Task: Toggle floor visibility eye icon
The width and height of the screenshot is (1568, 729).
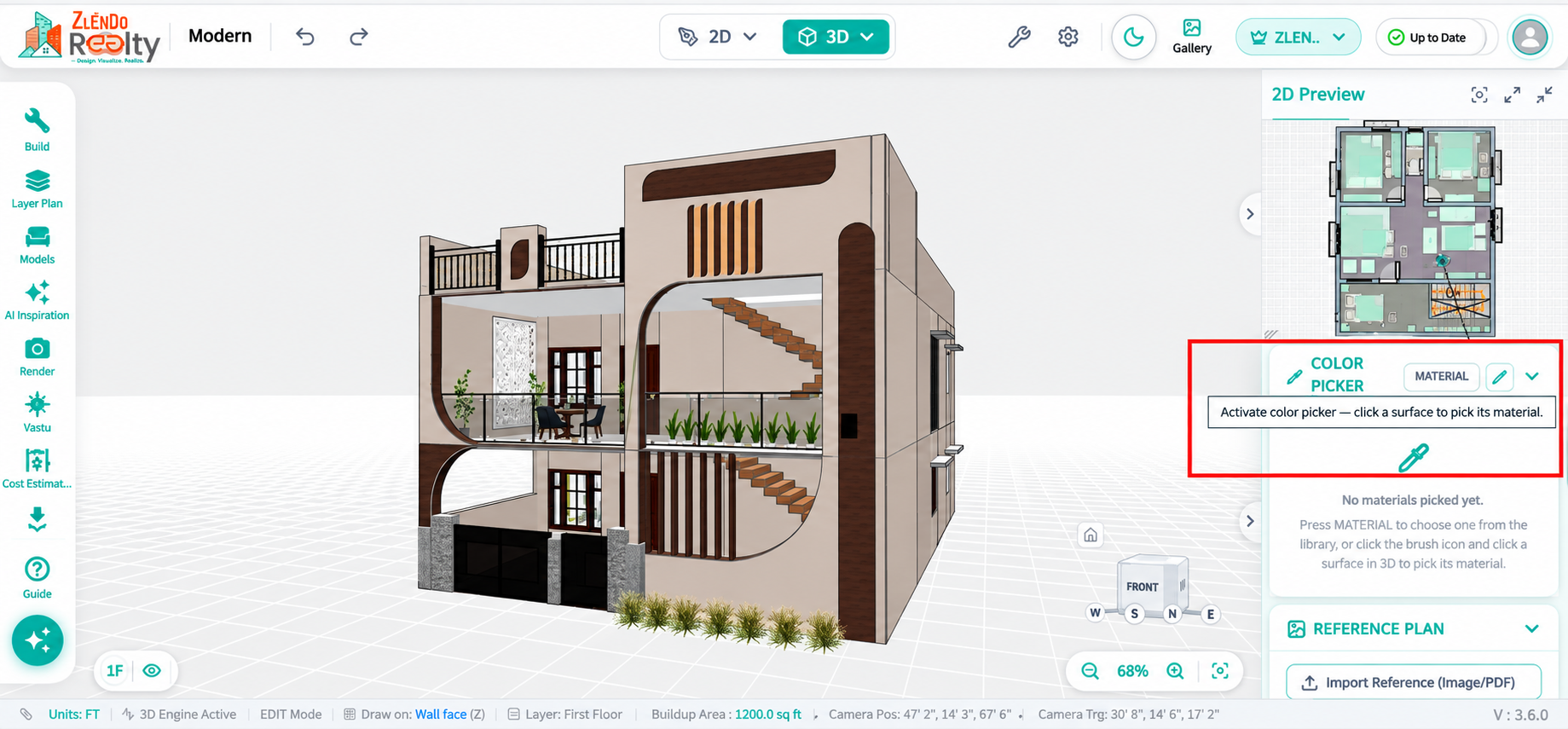Action: (x=152, y=671)
